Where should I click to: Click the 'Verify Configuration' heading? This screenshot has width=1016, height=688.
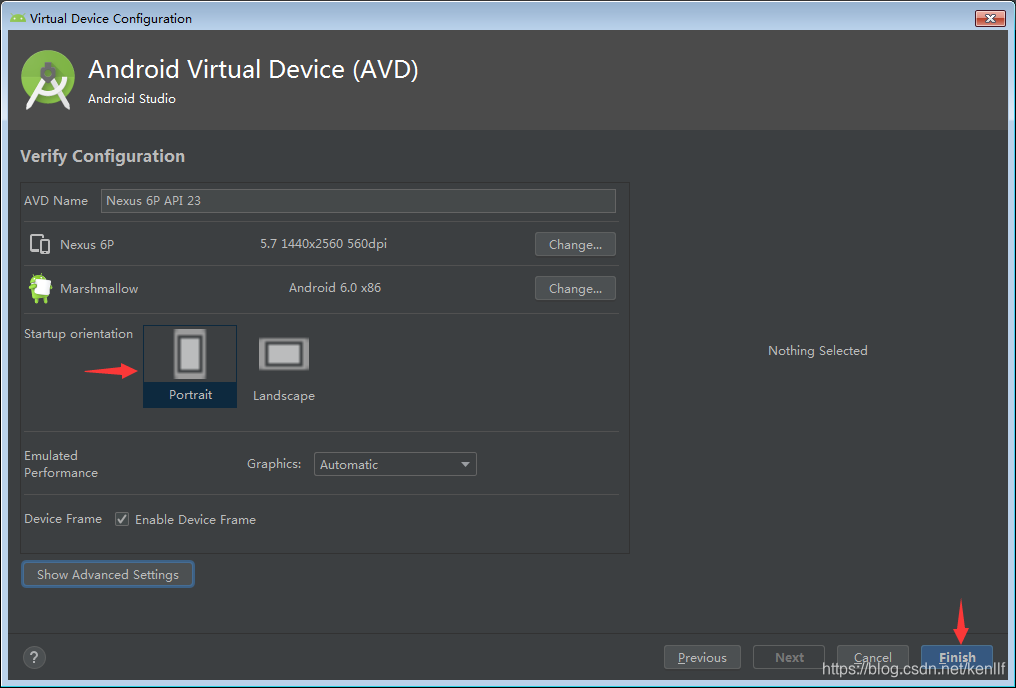point(102,156)
